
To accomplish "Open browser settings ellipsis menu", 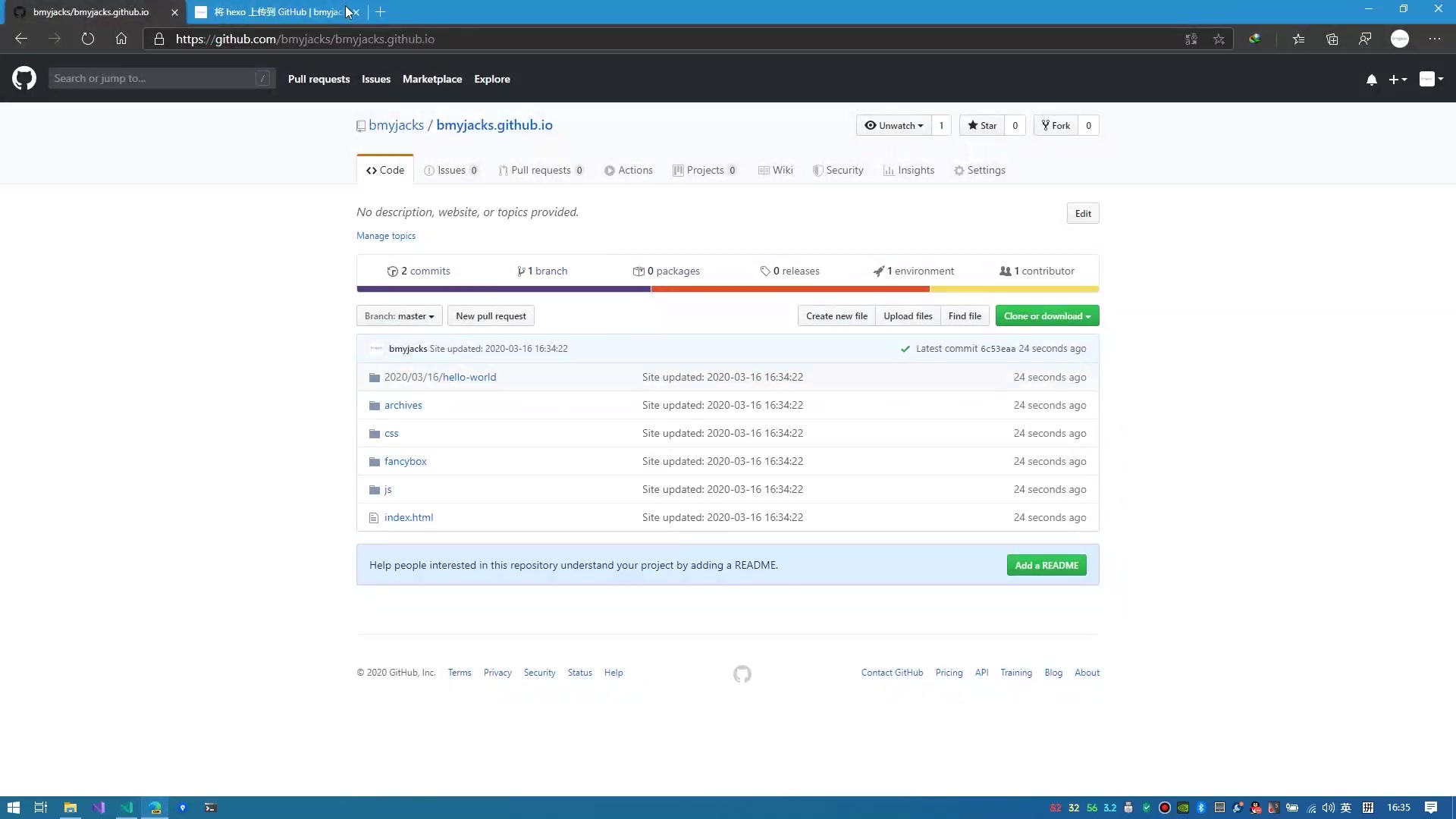I will coord(1434,39).
